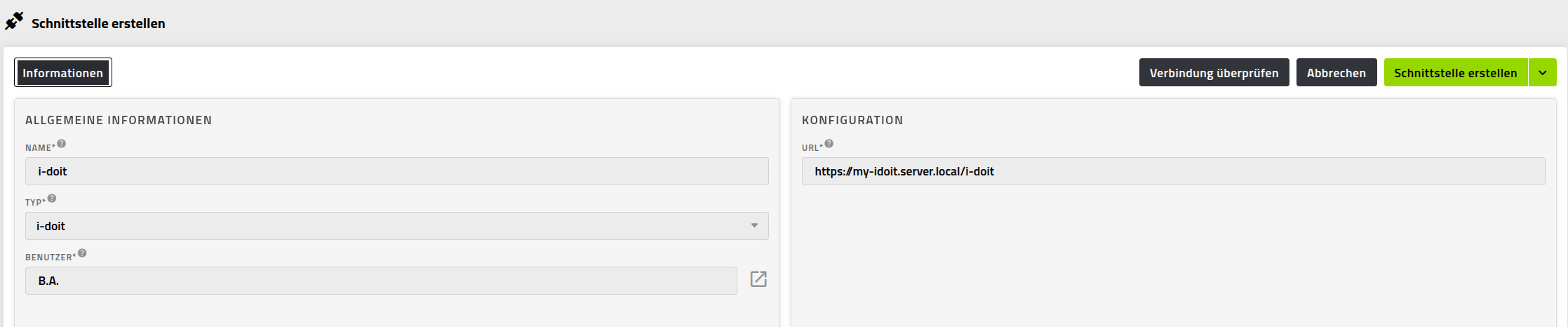Show help for the TYP field
The height and width of the screenshot is (327, 1568).
click(52, 199)
